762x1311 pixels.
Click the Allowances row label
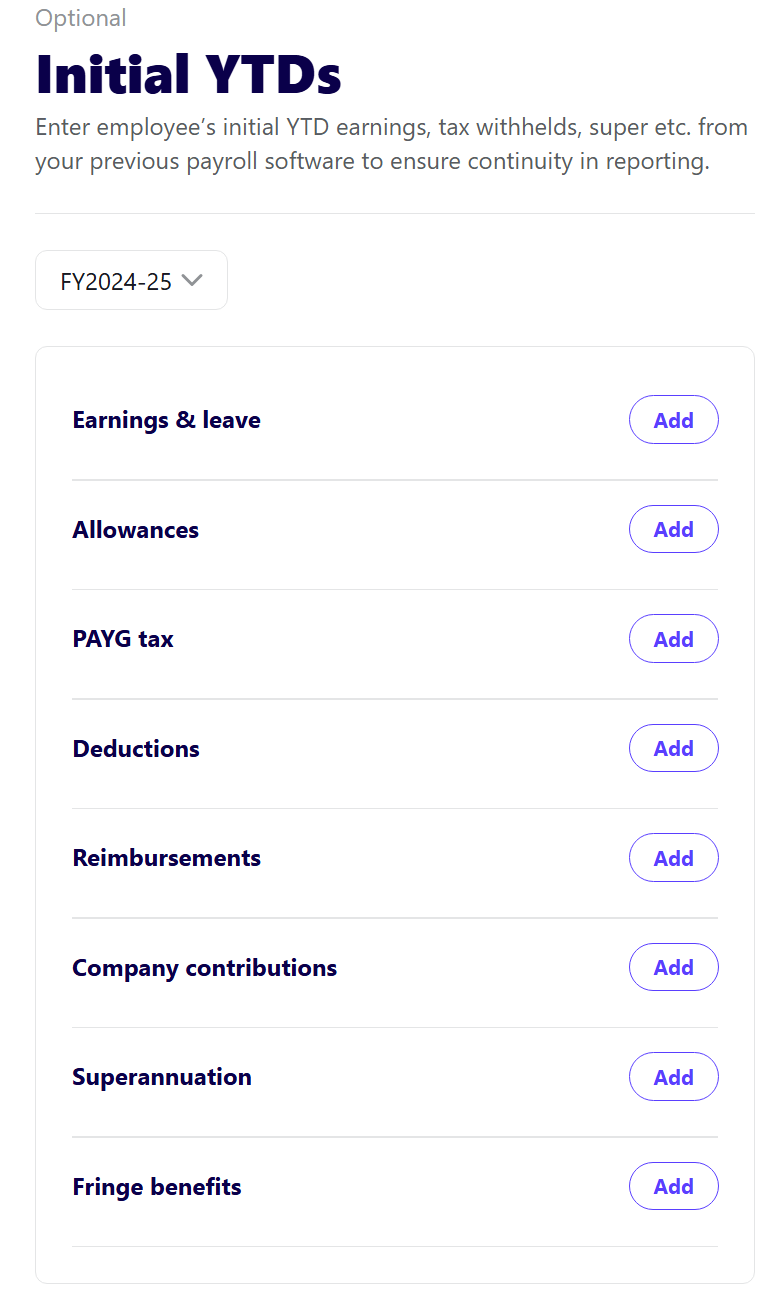135,530
